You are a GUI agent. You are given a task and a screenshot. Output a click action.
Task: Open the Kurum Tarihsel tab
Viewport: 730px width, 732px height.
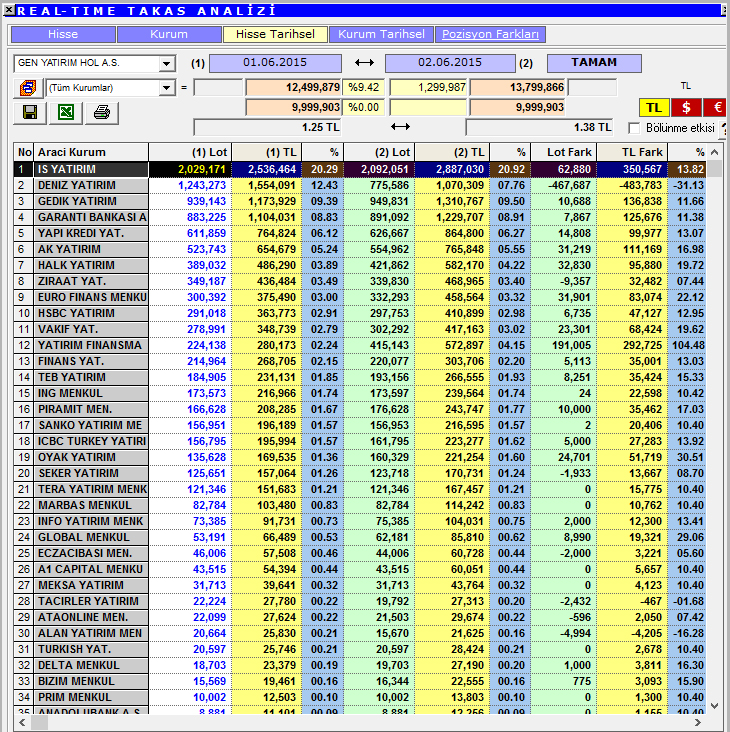[x=381, y=34]
